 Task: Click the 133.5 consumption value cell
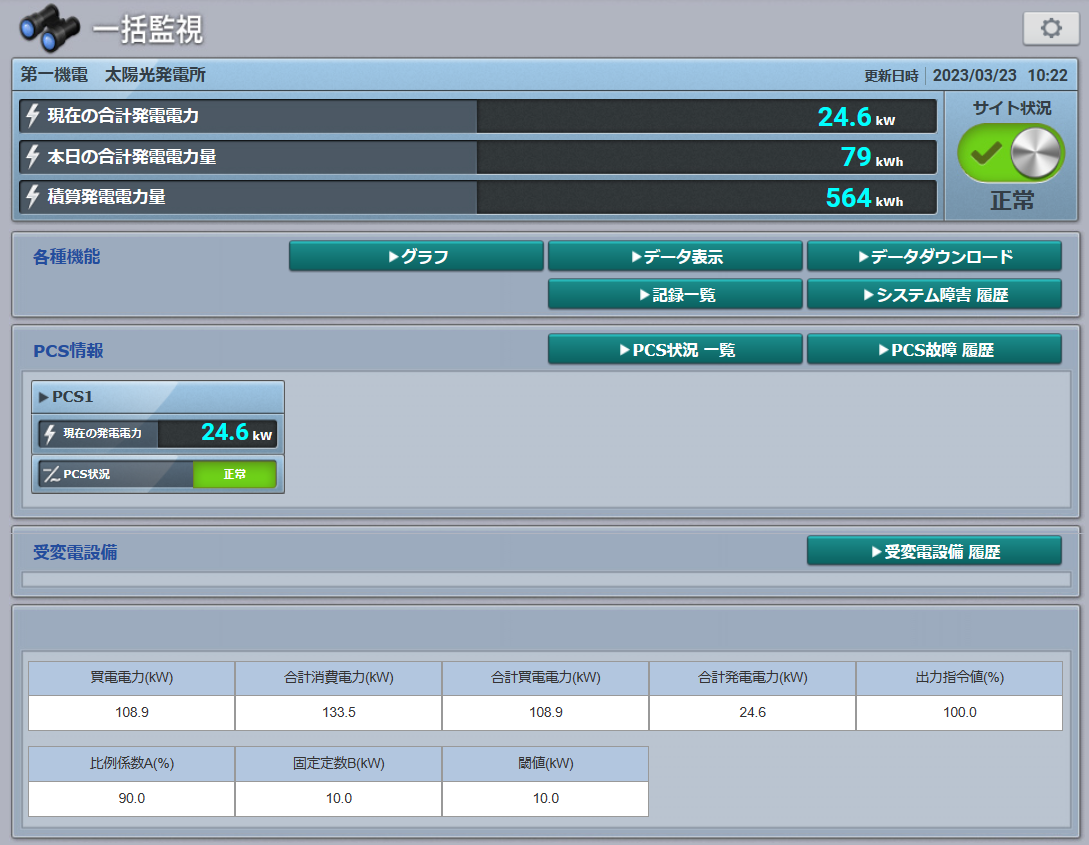[338, 712]
